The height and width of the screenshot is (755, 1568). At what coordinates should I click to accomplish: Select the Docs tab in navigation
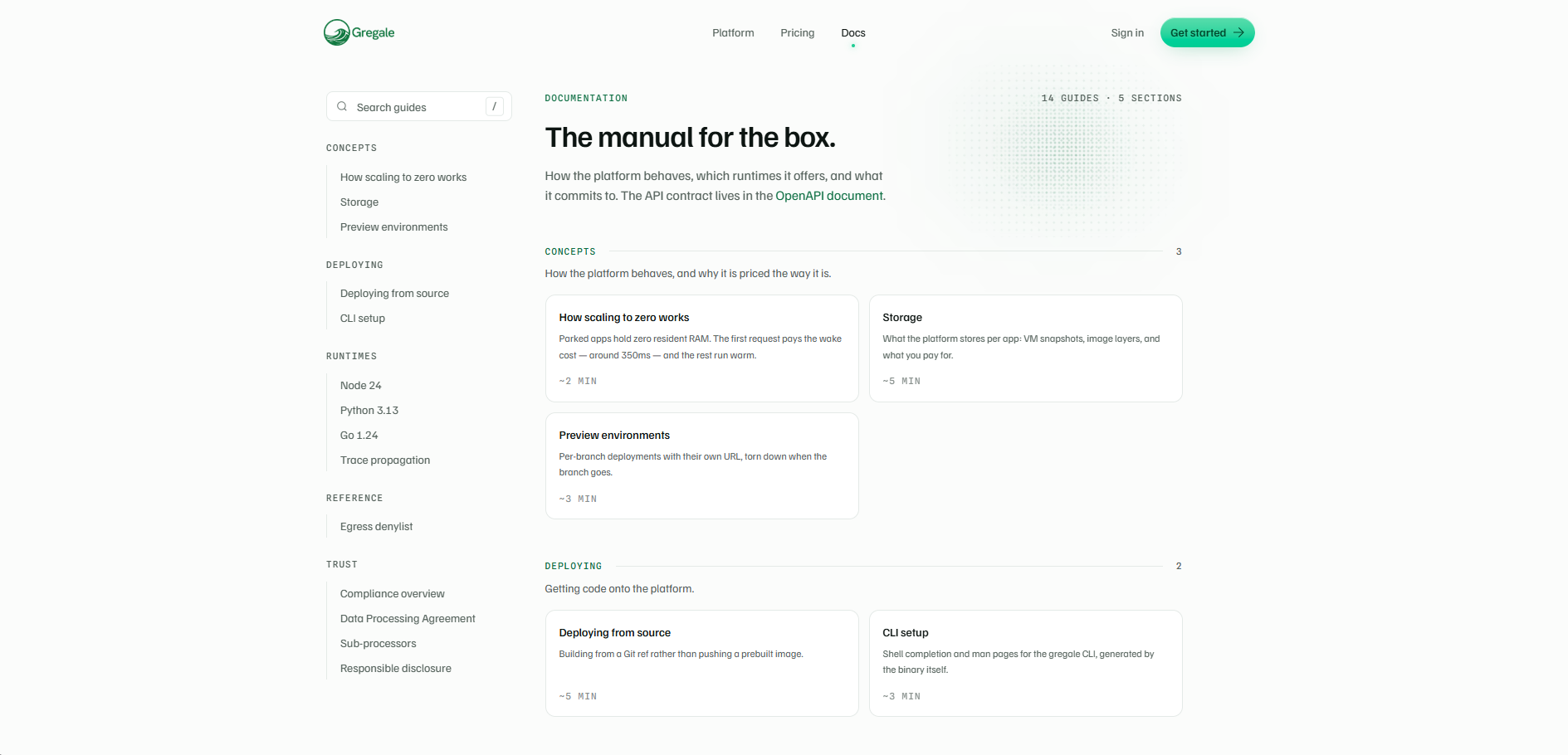tap(852, 33)
